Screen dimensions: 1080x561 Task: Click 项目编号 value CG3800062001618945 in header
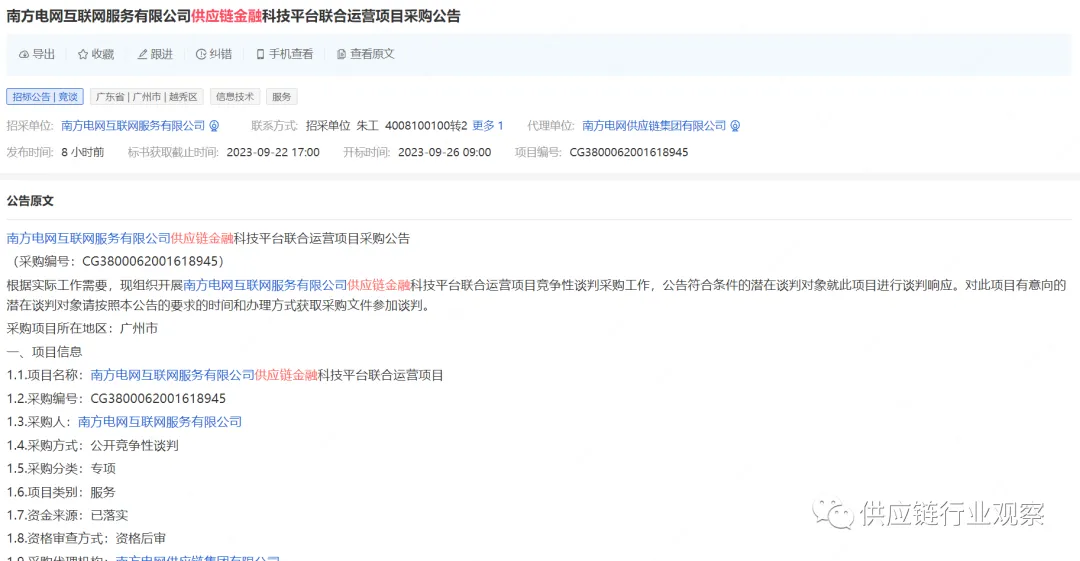[629, 152]
